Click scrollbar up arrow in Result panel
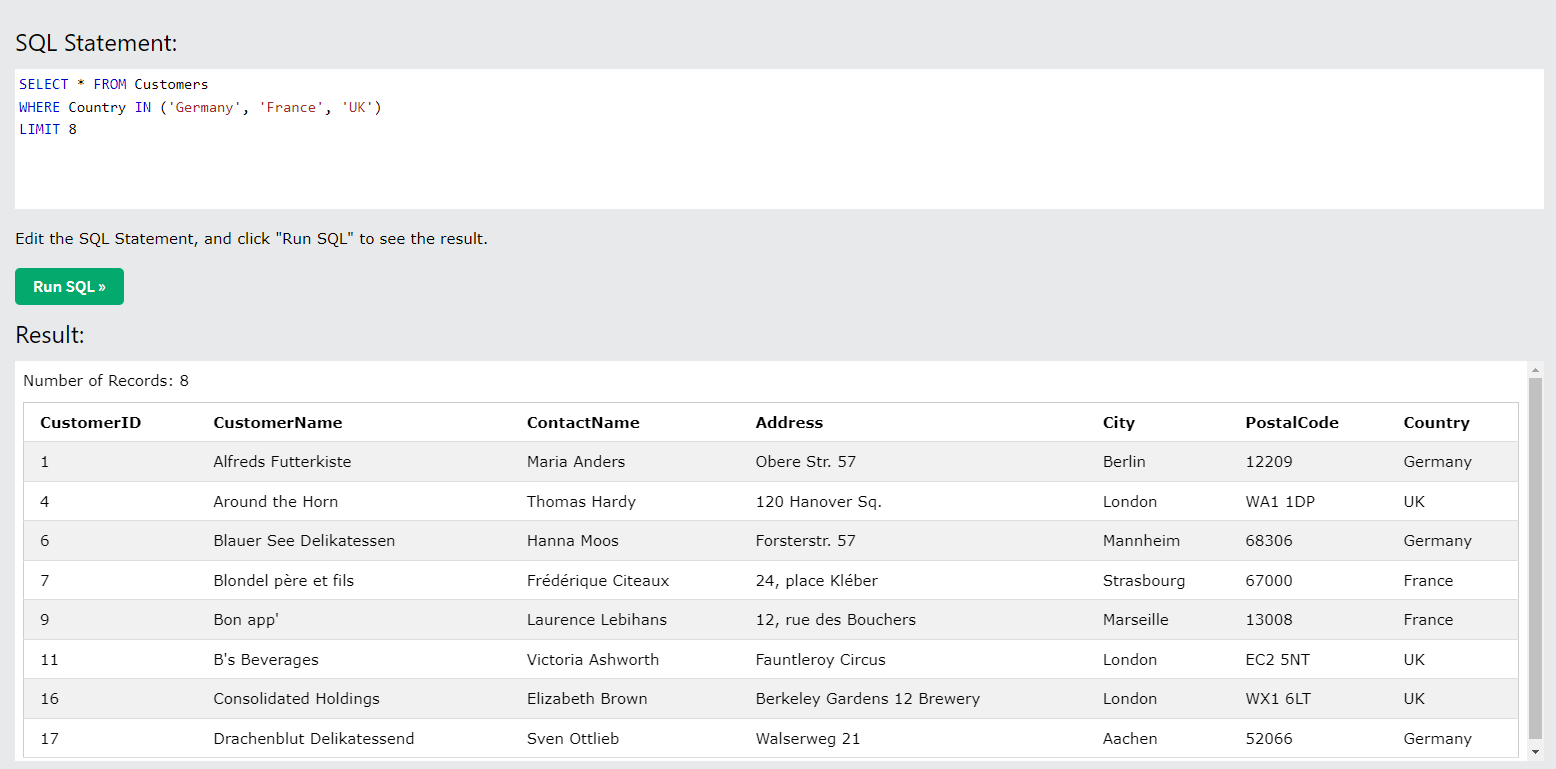The width and height of the screenshot is (1556, 769). [1536, 370]
